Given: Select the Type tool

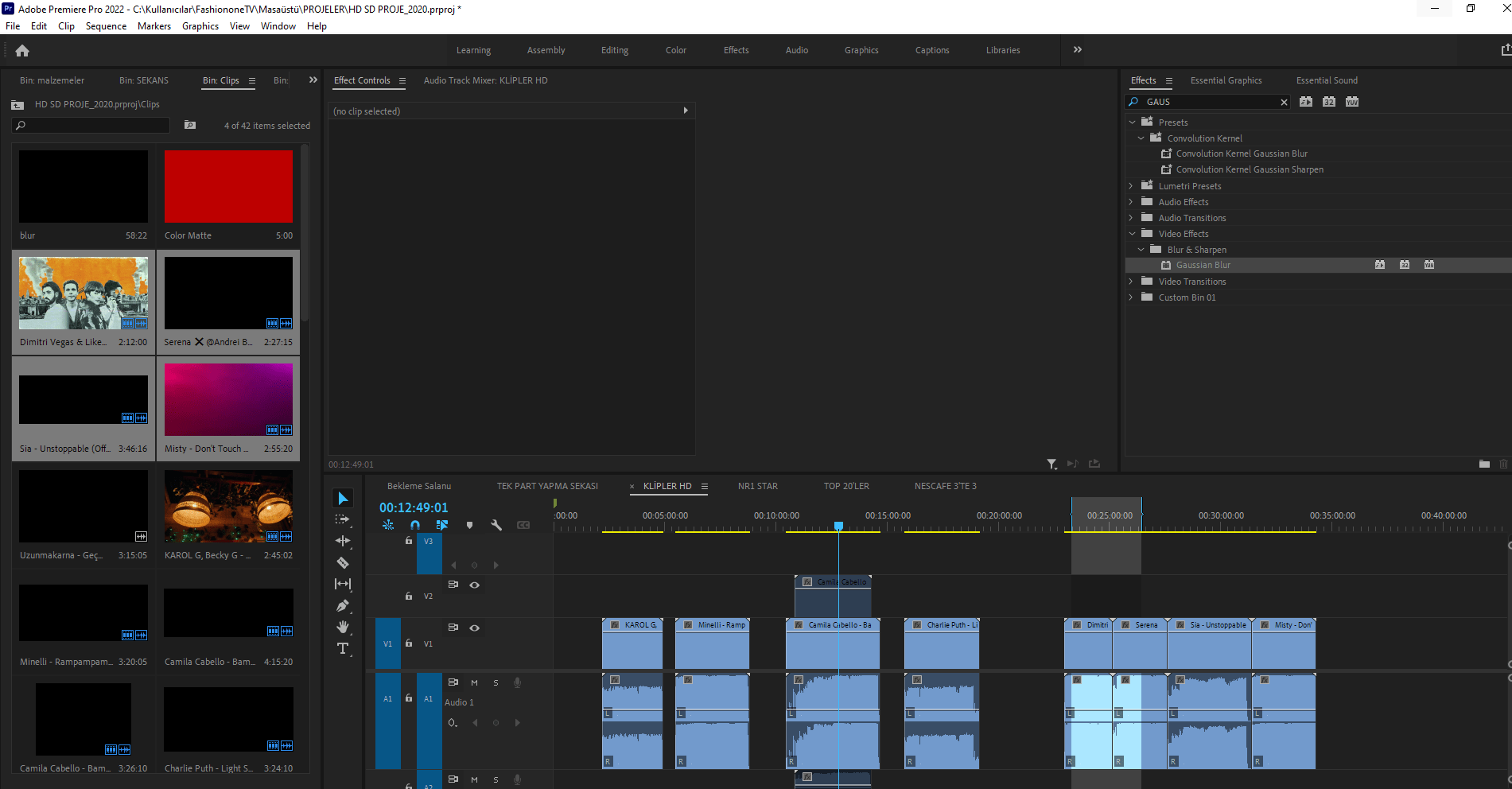Looking at the screenshot, I should coord(343,648).
